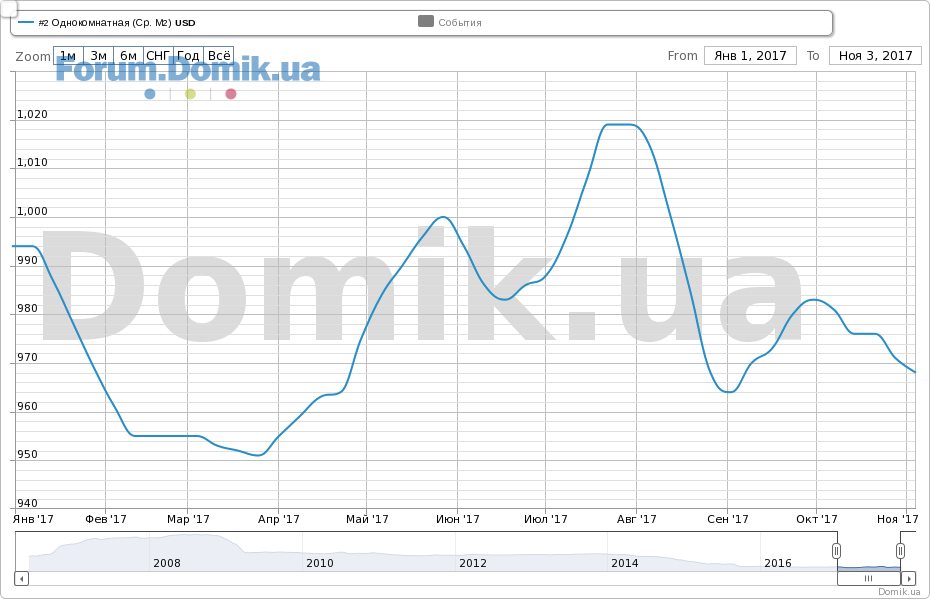Click the 2016 label in navigator
Screen dimensions: 931x600
(778, 563)
